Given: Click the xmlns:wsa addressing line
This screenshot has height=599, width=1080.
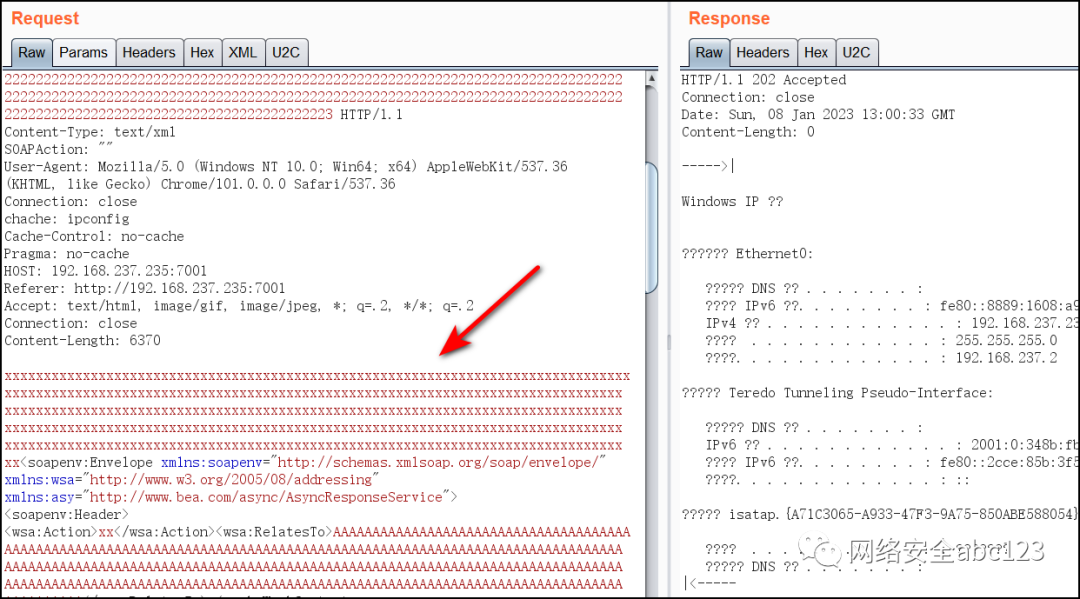Looking at the screenshot, I should pos(192,480).
